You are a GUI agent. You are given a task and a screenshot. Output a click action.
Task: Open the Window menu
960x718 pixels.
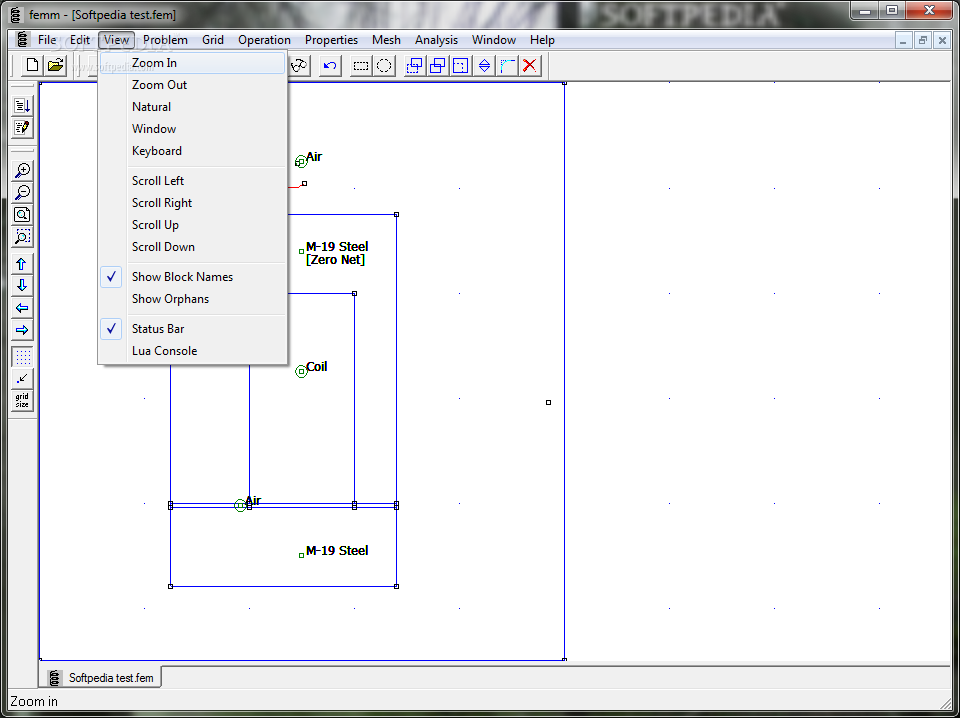(x=493, y=40)
